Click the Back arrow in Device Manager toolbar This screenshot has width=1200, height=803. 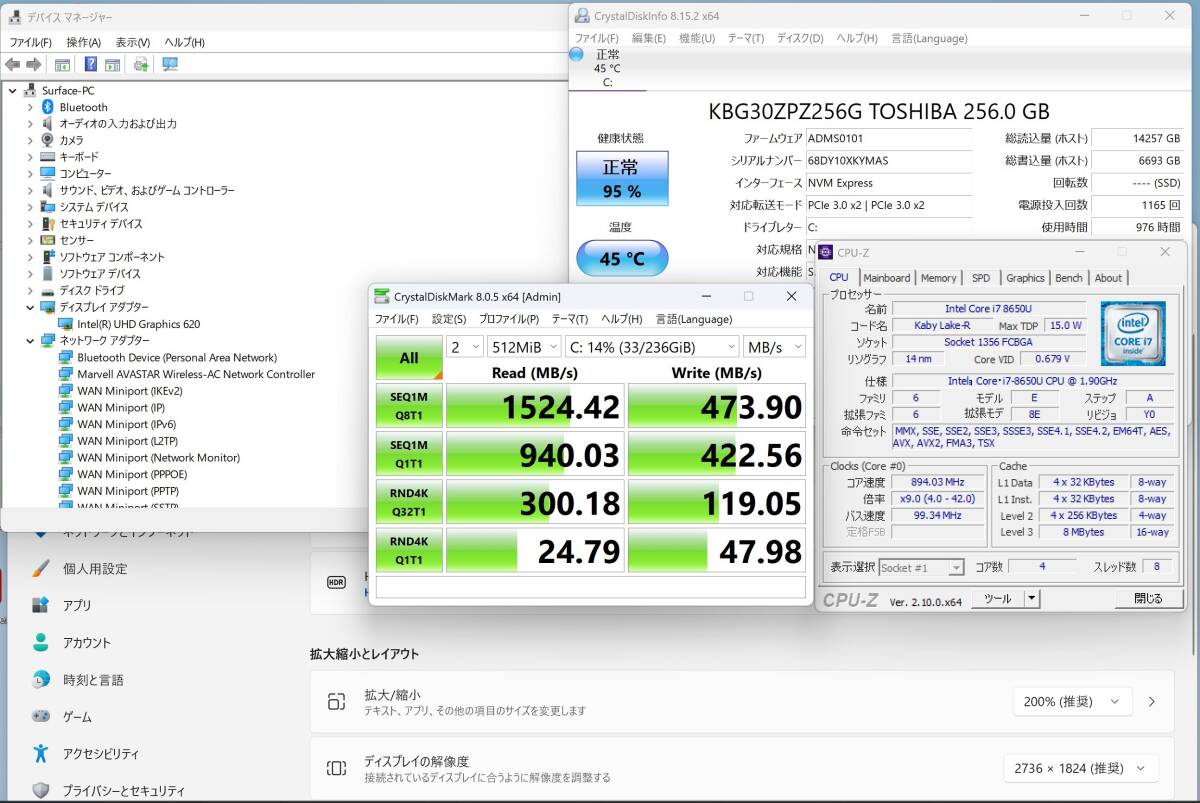(x=13, y=65)
